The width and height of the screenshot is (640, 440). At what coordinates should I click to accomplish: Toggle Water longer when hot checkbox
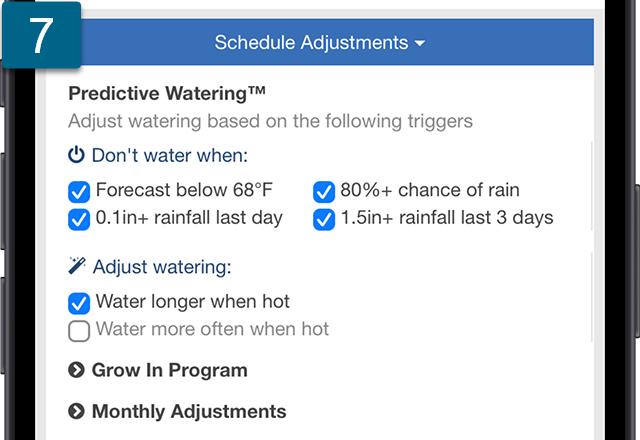(79, 303)
